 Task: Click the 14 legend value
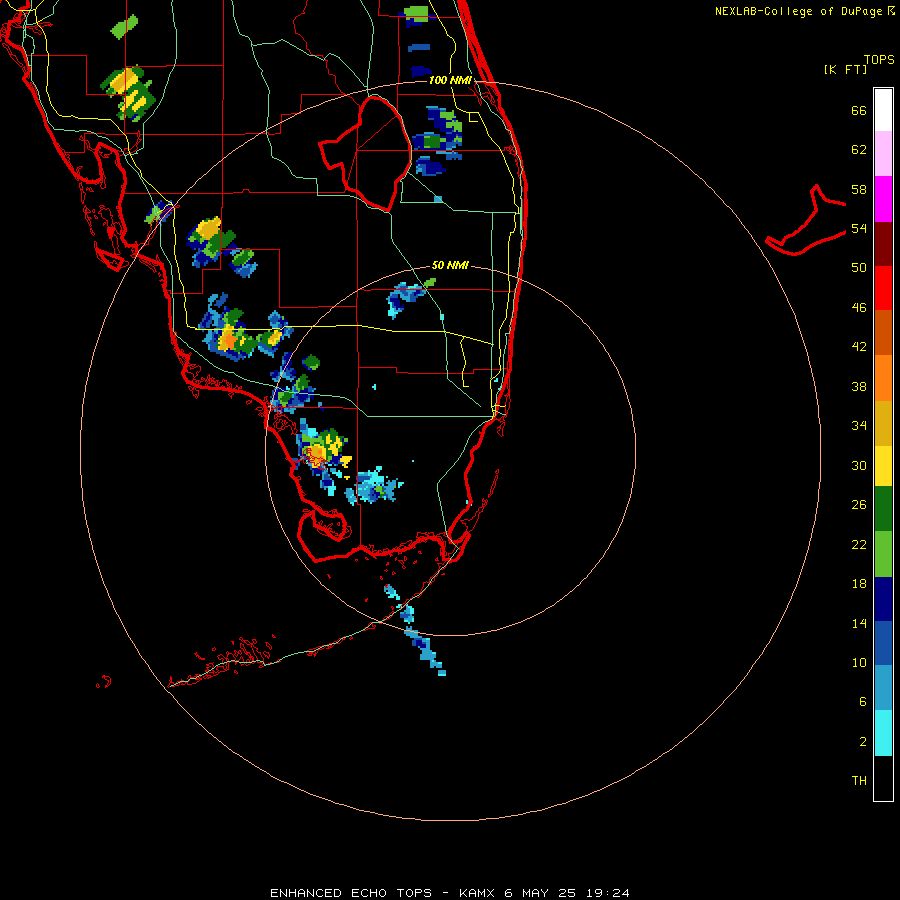pyautogui.click(x=859, y=623)
